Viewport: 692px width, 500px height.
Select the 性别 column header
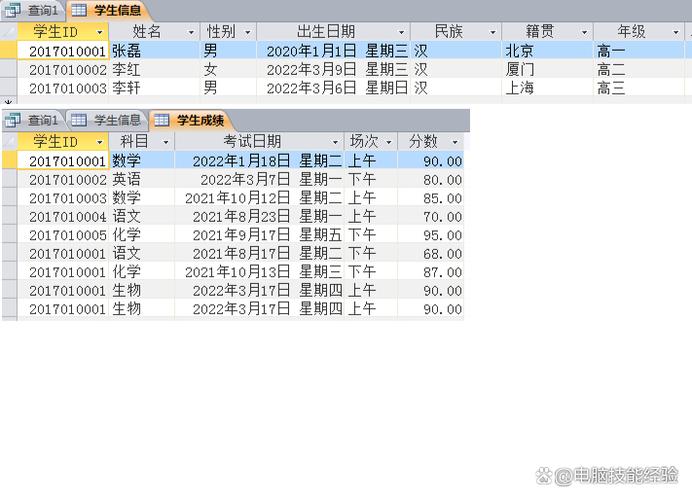tap(228, 31)
